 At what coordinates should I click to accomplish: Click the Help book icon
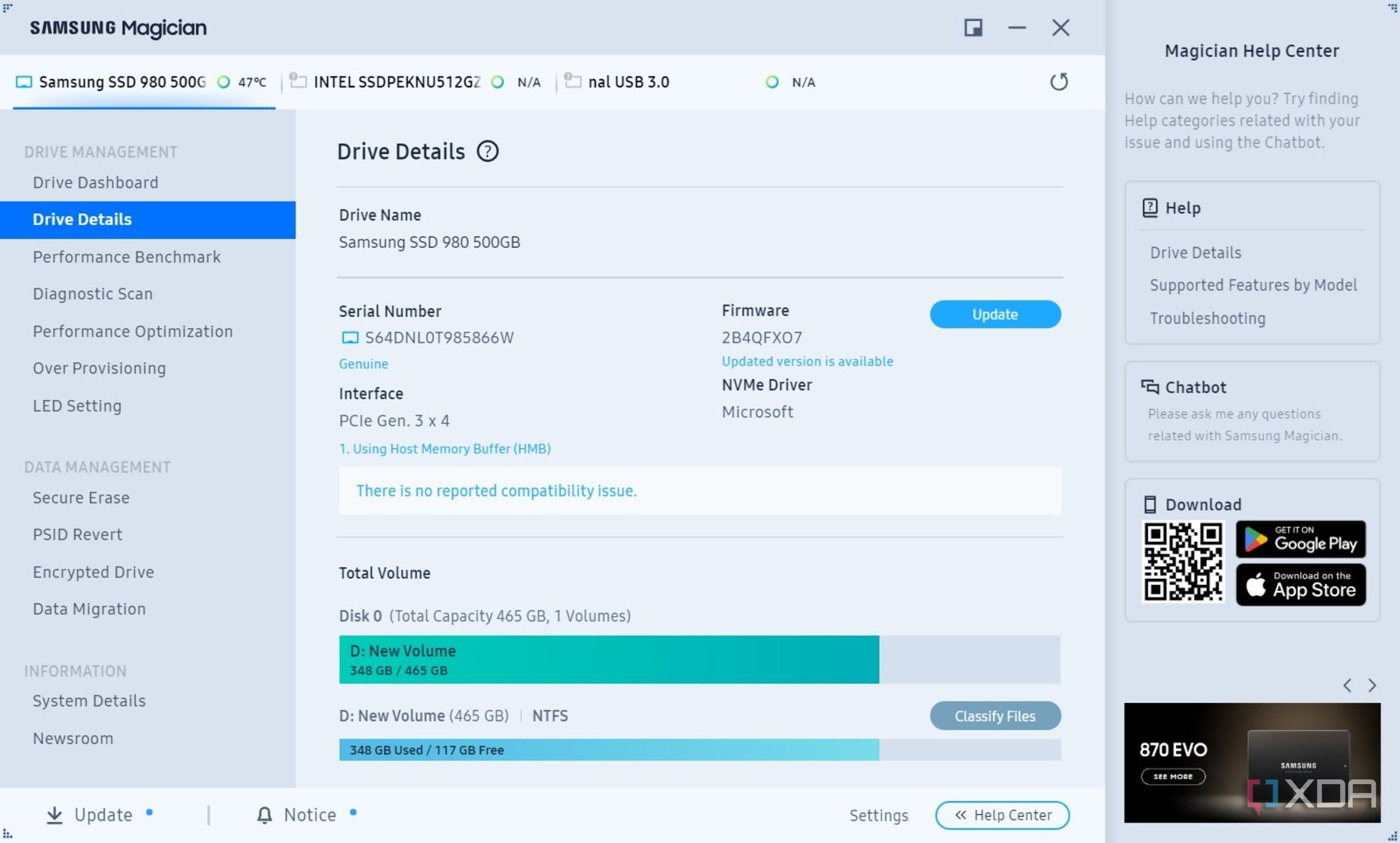coord(1150,208)
